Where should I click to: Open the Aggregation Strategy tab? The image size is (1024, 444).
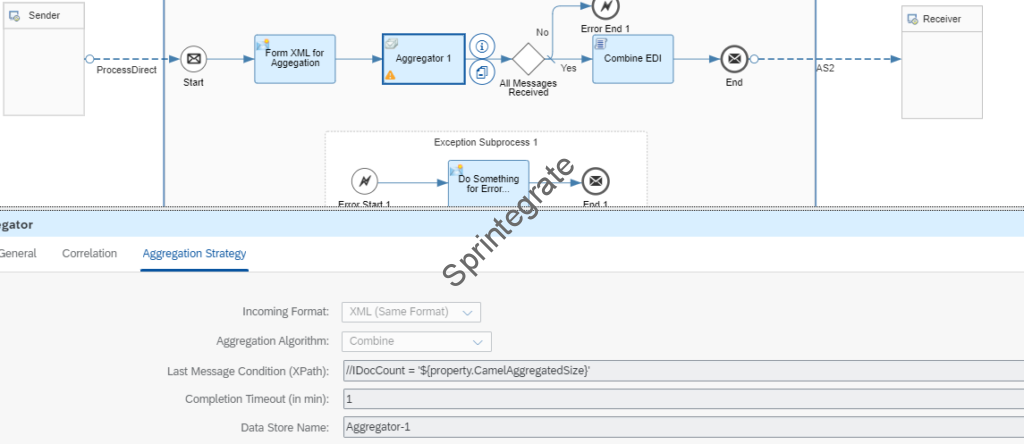click(x=194, y=254)
